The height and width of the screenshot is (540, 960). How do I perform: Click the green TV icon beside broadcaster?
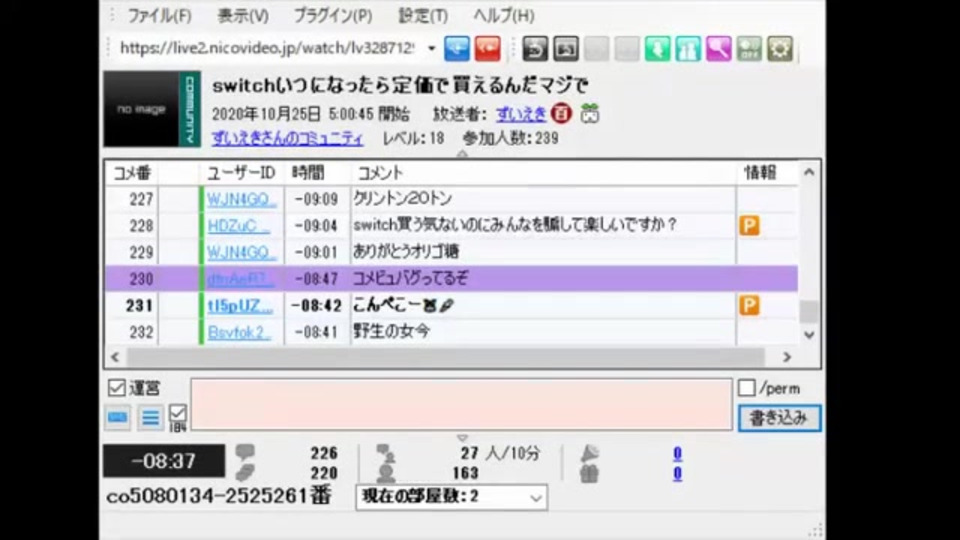tap(590, 113)
